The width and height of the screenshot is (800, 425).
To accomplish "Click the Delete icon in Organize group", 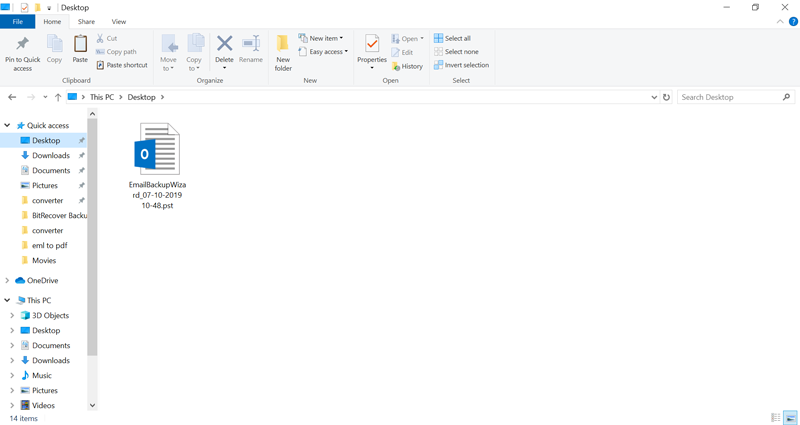I will point(224,48).
